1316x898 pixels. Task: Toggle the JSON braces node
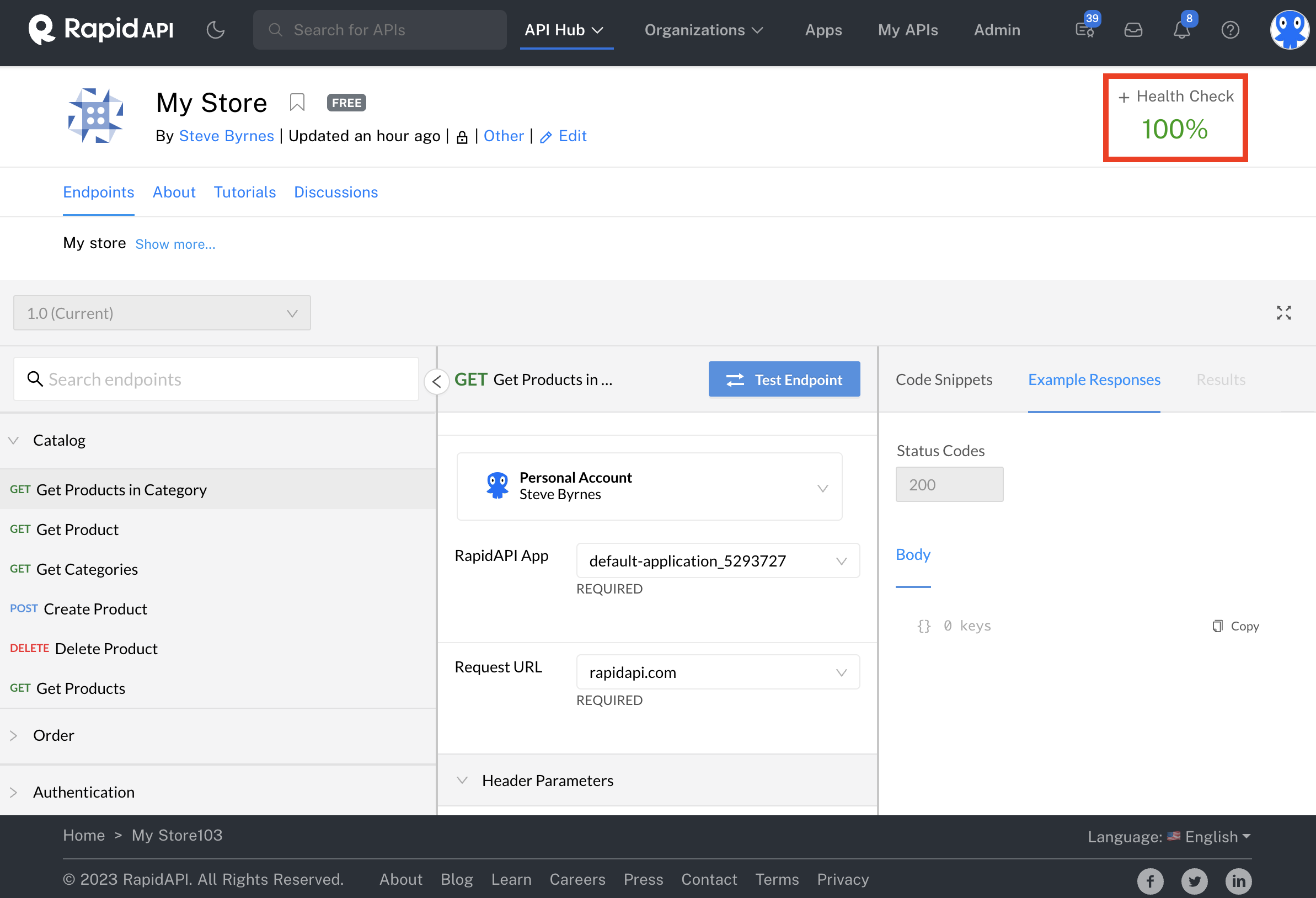[924, 626]
